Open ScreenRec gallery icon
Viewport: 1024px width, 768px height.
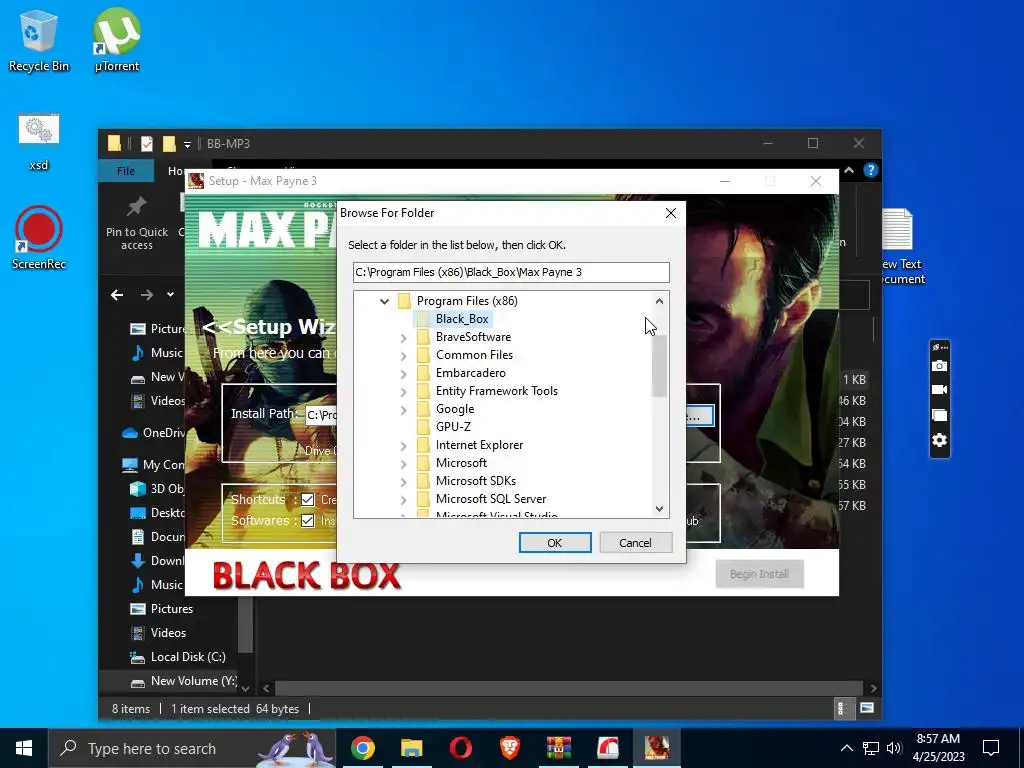[939, 415]
